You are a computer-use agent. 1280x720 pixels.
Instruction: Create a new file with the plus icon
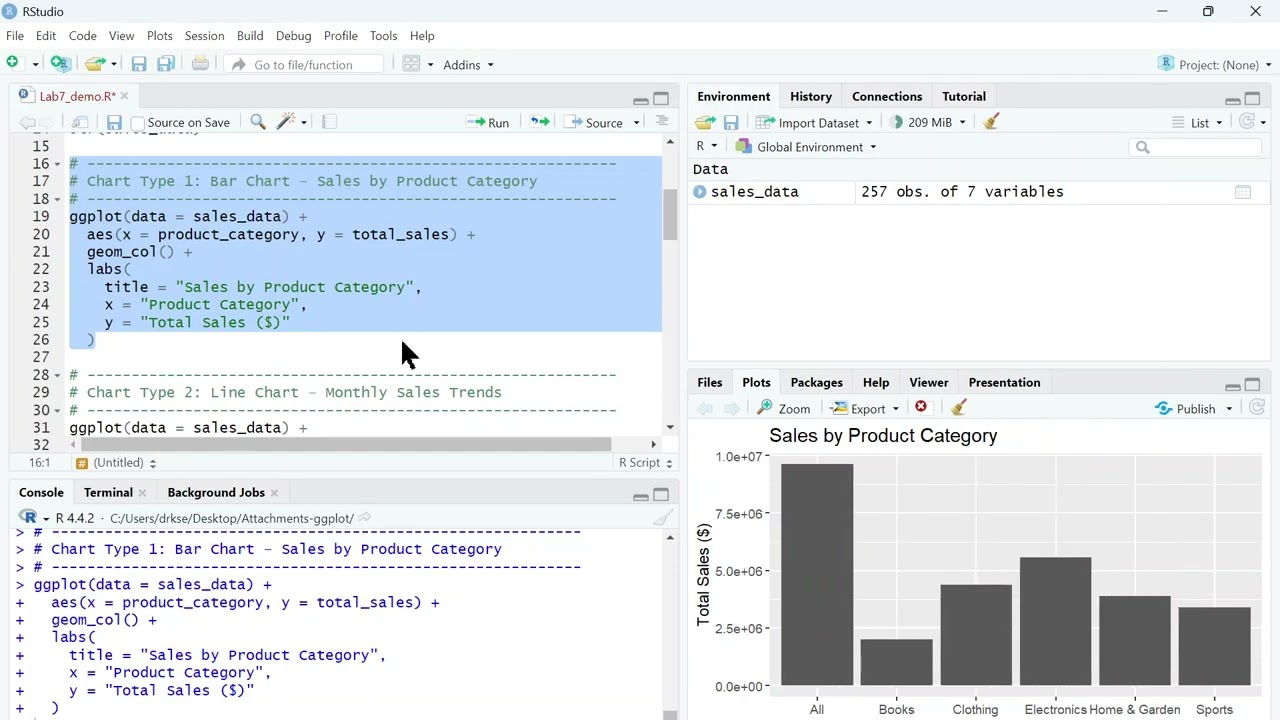pyautogui.click(x=13, y=64)
